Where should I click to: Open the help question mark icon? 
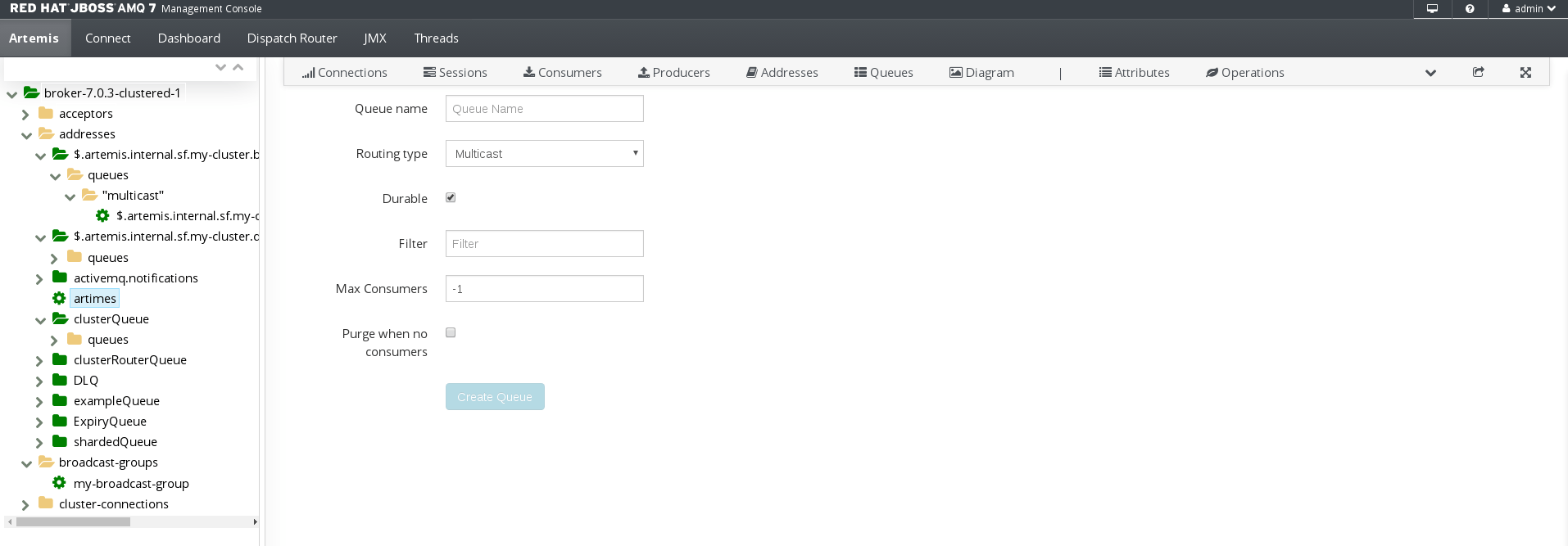(1470, 9)
